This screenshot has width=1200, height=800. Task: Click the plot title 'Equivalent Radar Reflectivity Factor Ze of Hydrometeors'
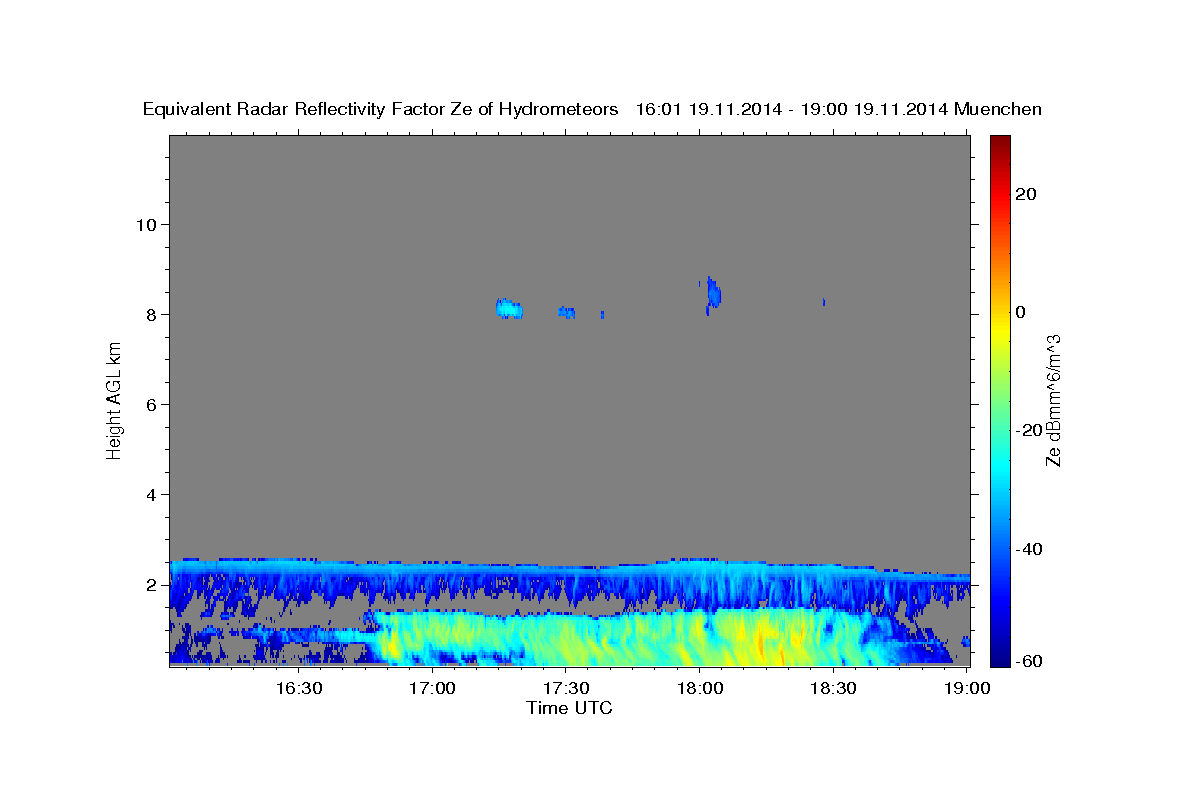380,110
